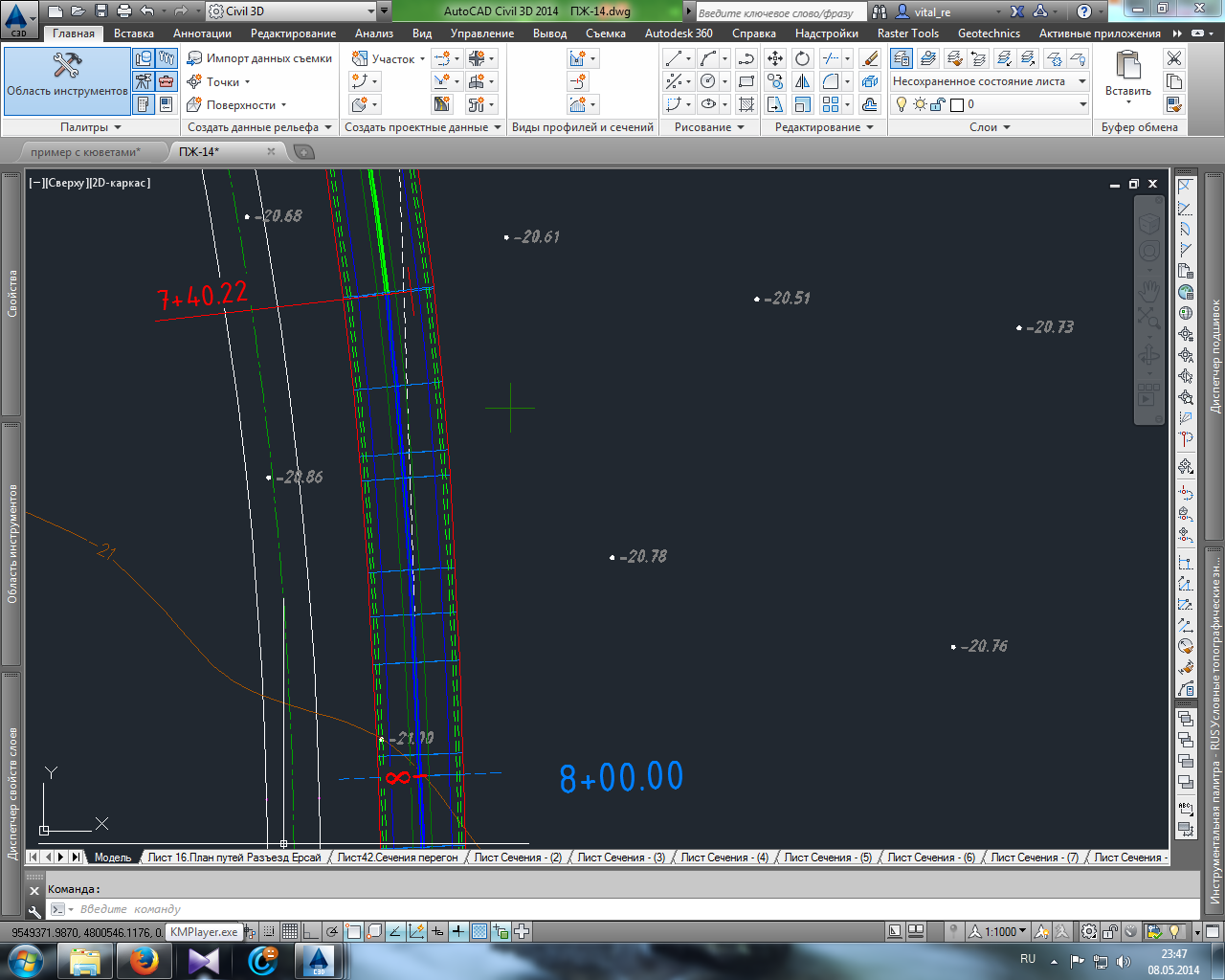Toggle Grid display in status bar
Screen dimensions: 1225x980
[x=290, y=931]
